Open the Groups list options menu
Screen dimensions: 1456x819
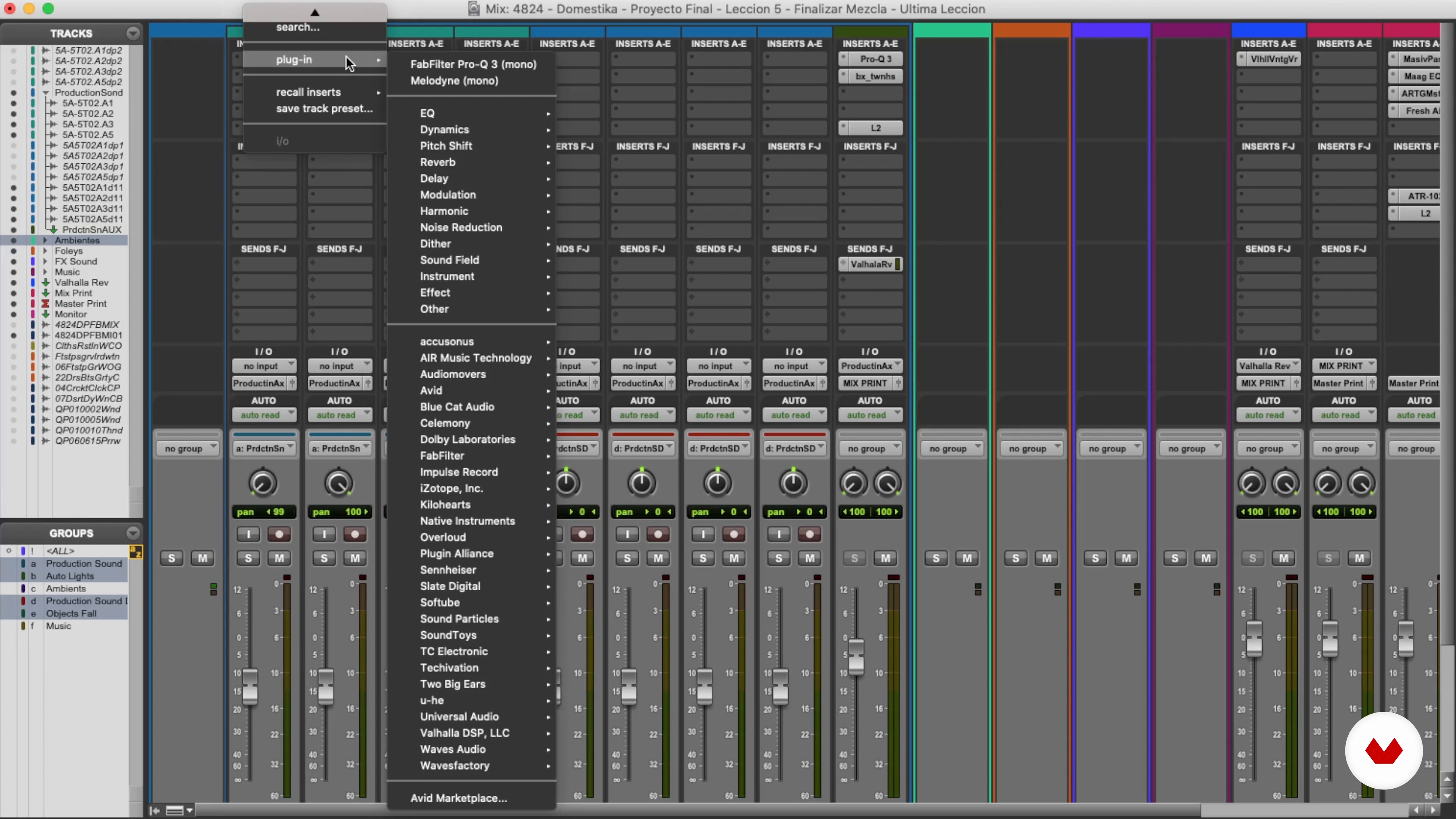coord(133,533)
